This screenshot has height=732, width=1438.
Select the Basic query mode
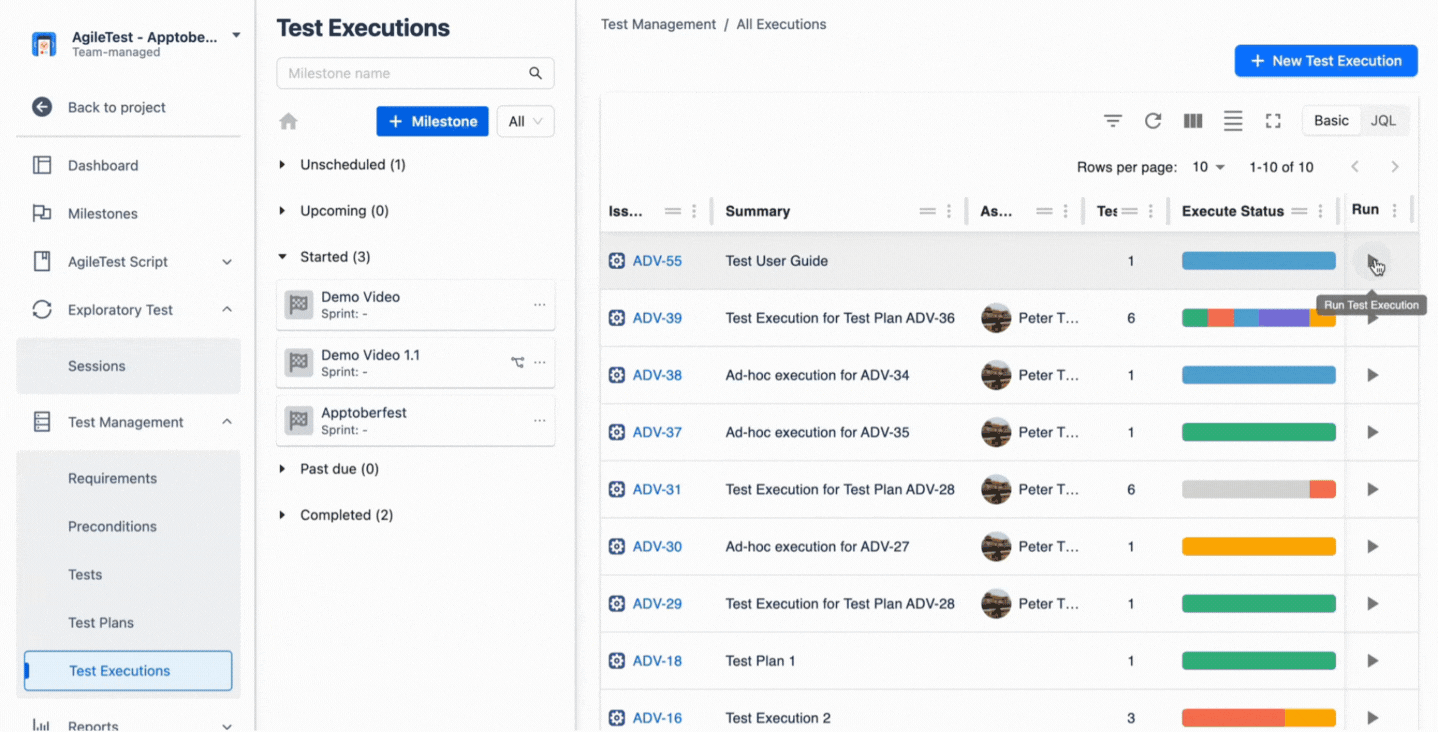tap(1330, 120)
